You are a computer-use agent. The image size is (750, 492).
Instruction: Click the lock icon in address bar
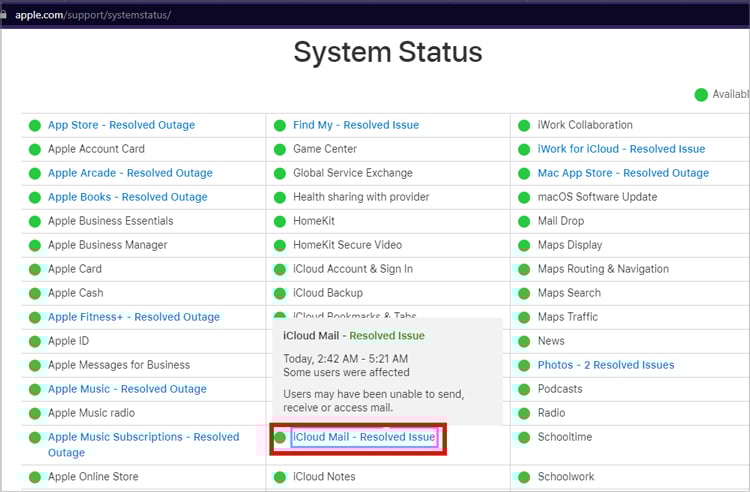point(5,15)
